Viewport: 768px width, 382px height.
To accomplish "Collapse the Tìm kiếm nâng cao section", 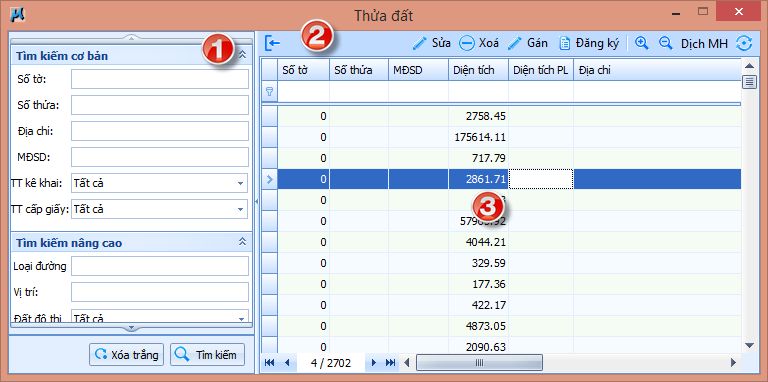I will pyautogui.click(x=242, y=242).
